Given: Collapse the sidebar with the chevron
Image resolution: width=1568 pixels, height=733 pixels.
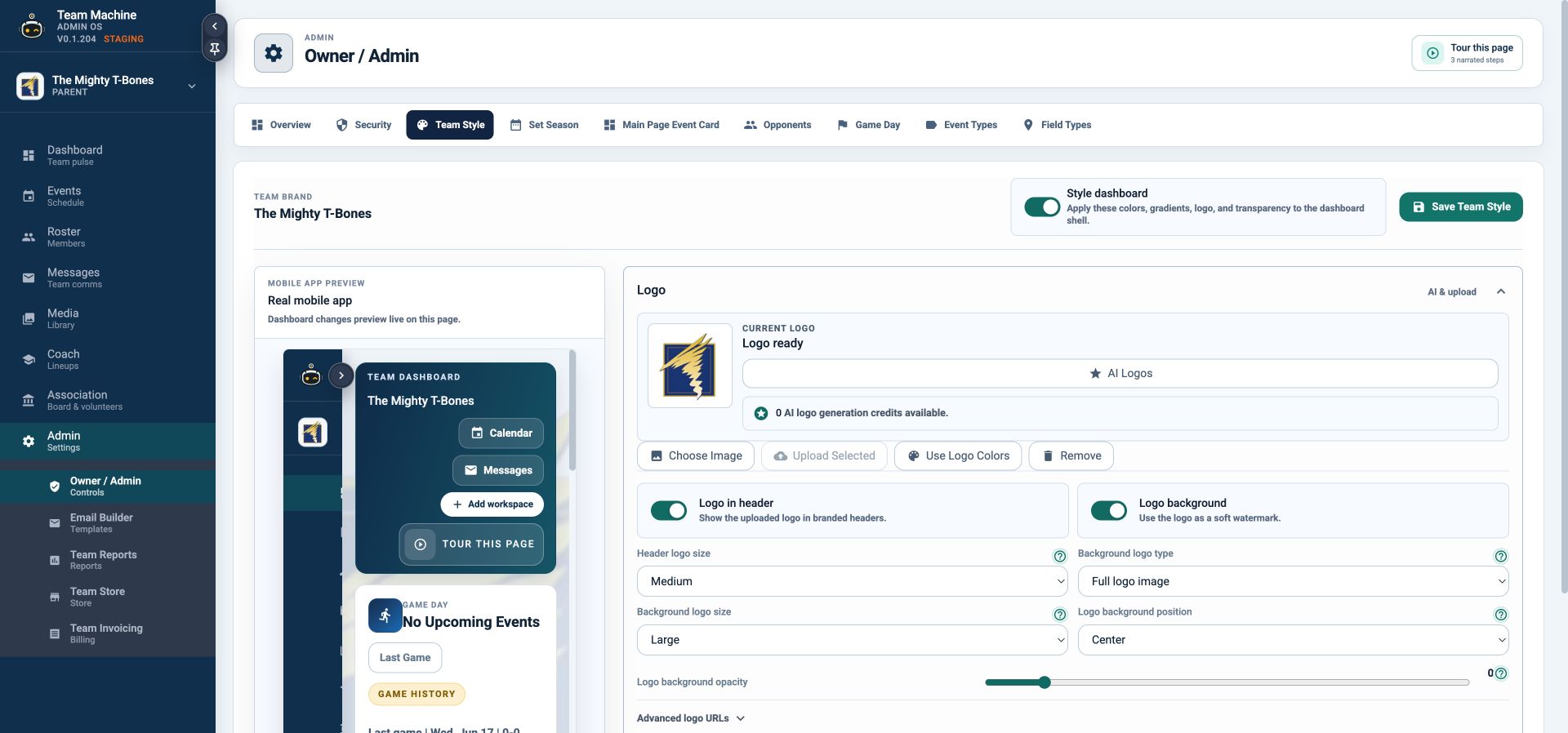Looking at the screenshot, I should point(214,26).
